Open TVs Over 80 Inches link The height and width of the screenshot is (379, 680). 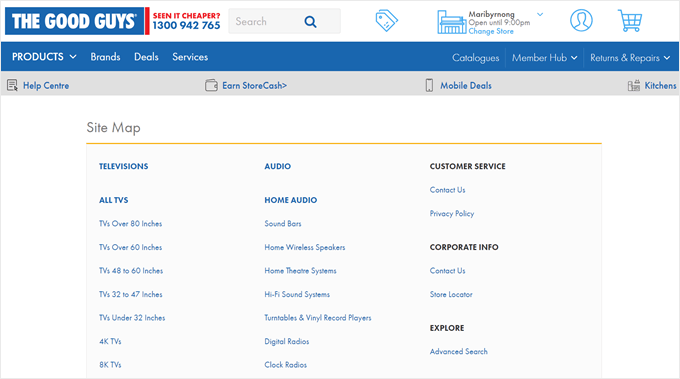131,224
